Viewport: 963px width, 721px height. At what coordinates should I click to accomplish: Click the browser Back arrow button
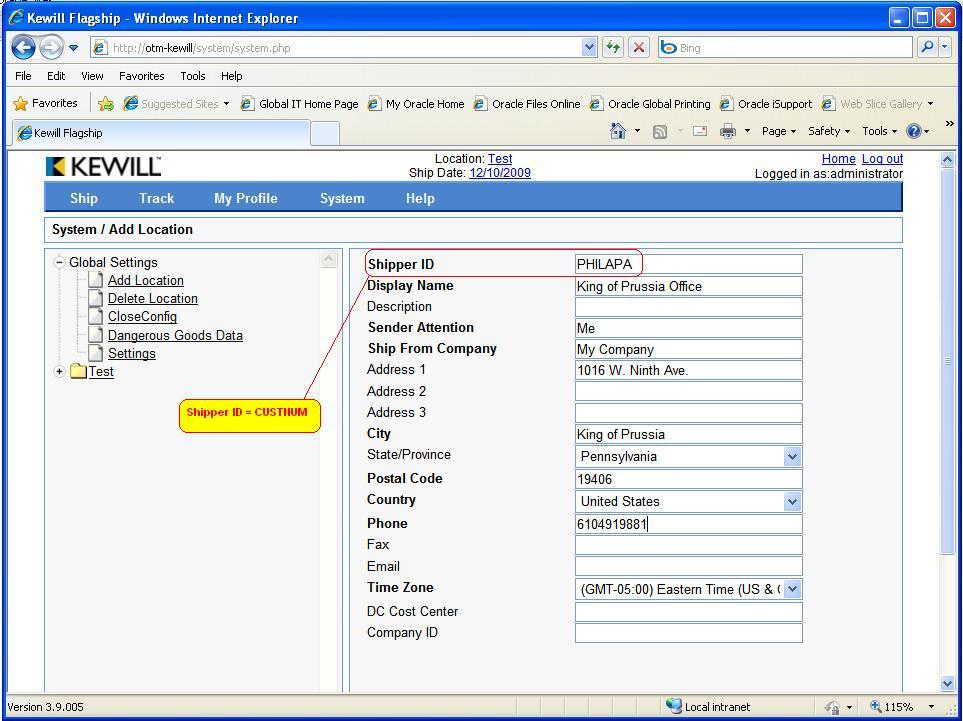[x=23, y=47]
